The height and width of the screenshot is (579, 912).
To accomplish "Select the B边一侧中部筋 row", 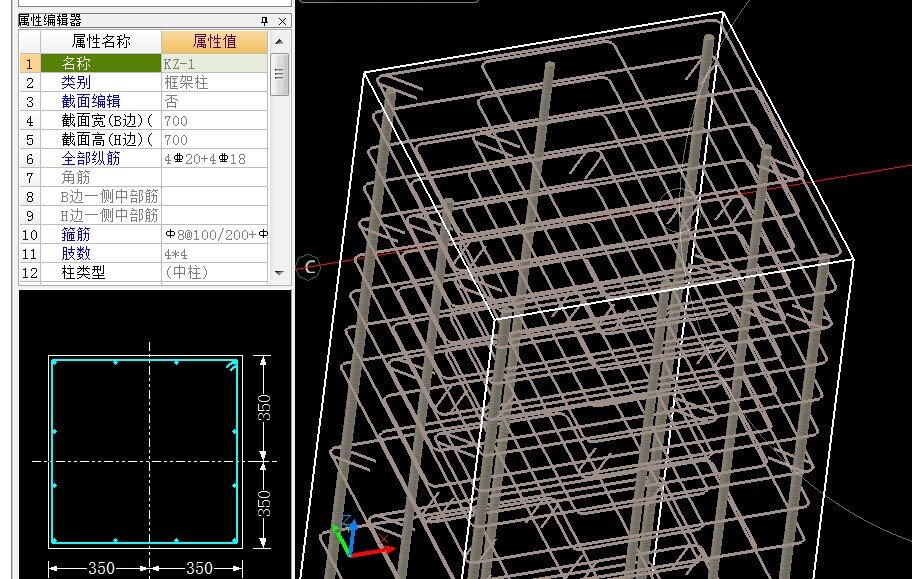I will (x=101, y=197).
